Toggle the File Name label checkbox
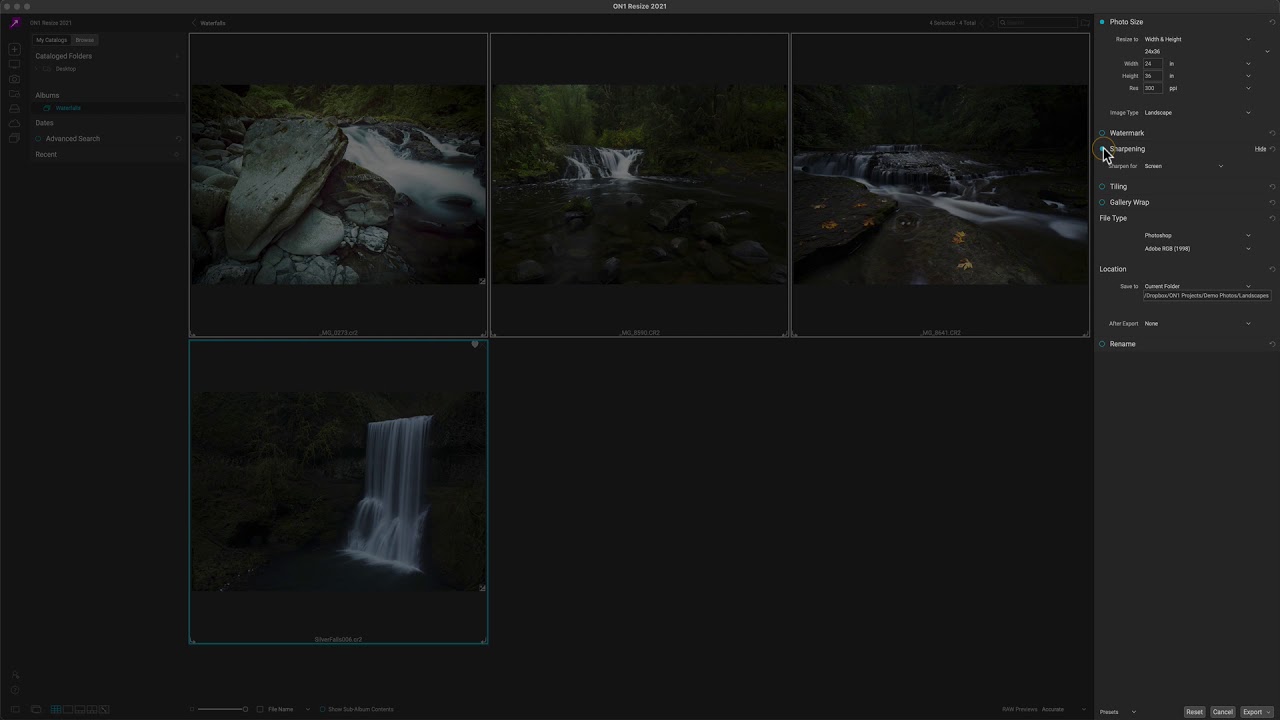This screenshot has height=720, width=1280. click(x=260, y=709)
